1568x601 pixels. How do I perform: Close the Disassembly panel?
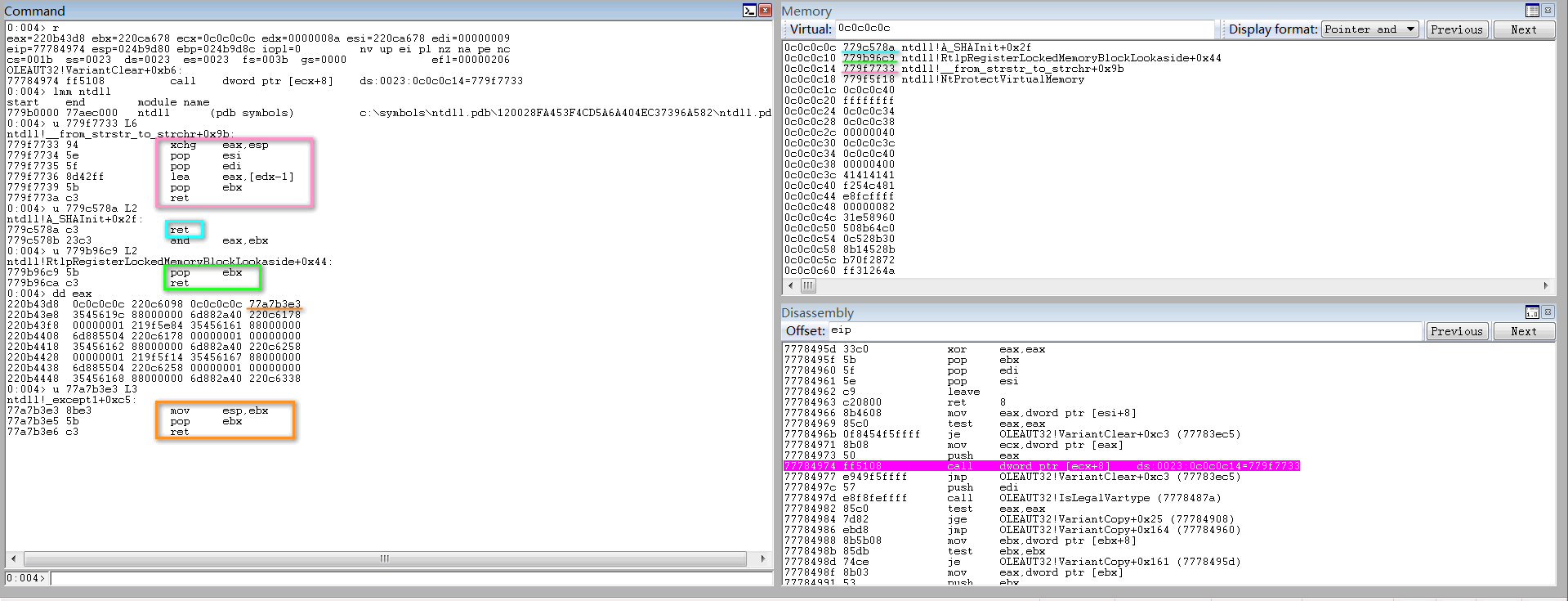point(1548,312)
